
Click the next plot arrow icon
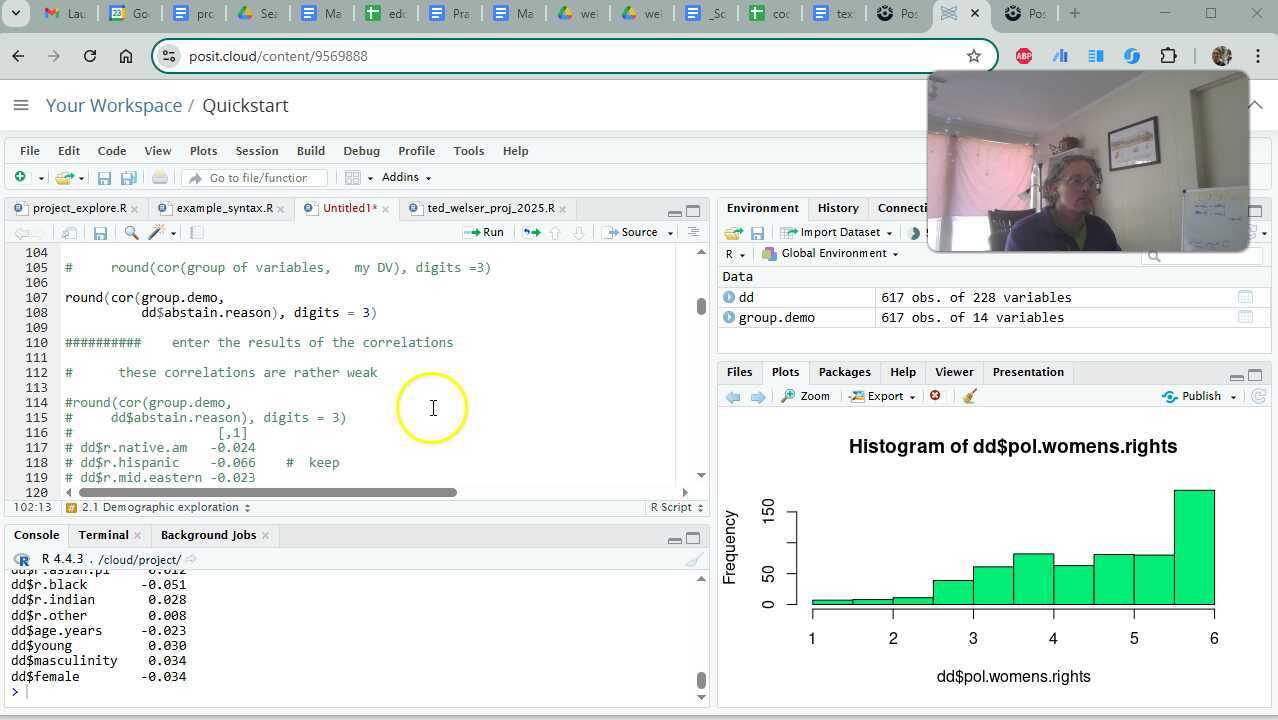tap(758, 397)
